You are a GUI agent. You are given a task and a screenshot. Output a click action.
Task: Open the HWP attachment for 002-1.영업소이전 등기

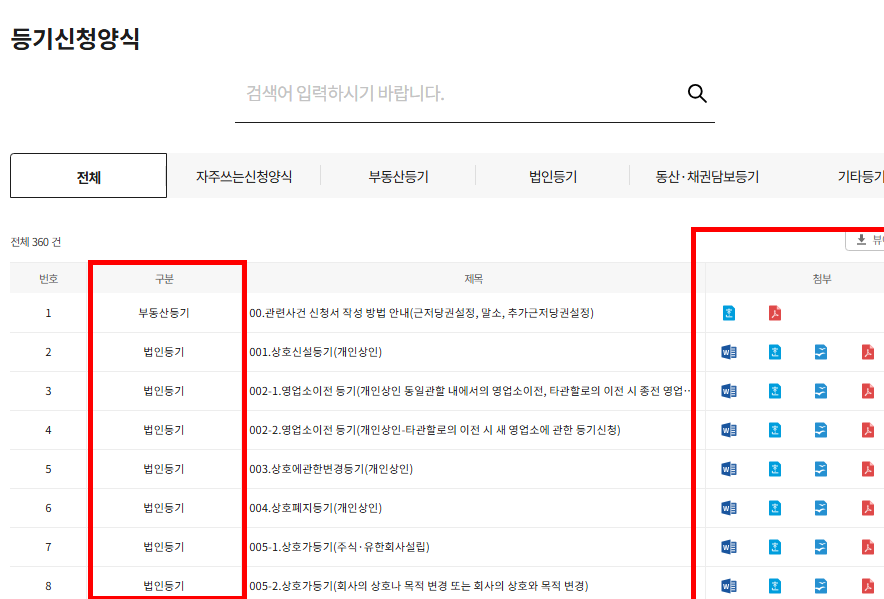[774, 391]
